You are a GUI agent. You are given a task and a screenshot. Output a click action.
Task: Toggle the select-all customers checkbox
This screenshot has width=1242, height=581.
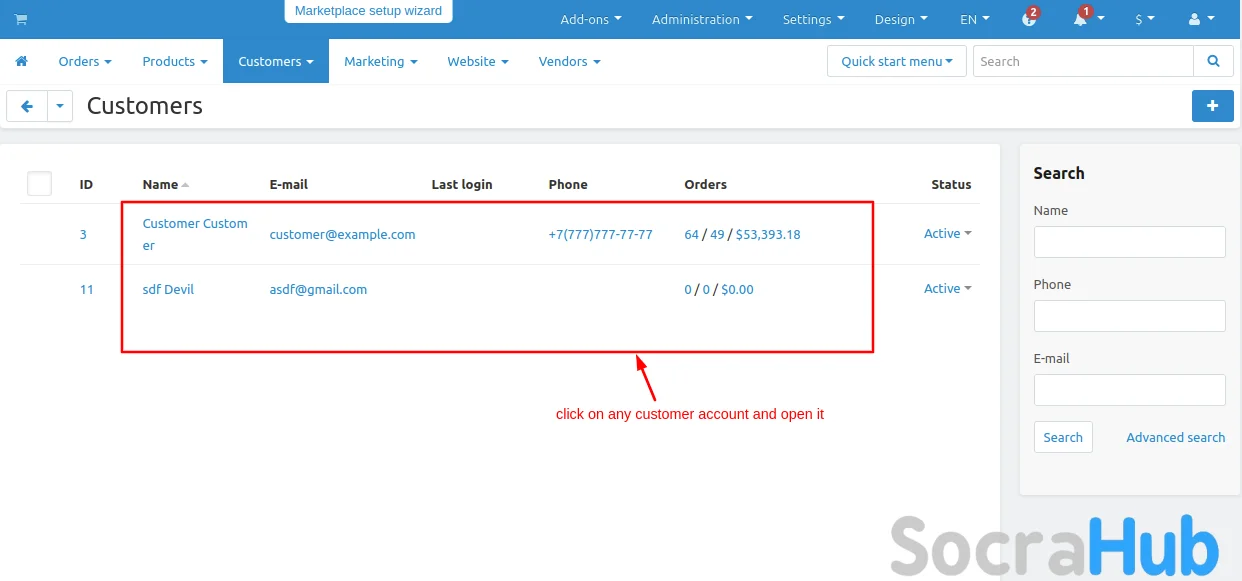point(39,184)
